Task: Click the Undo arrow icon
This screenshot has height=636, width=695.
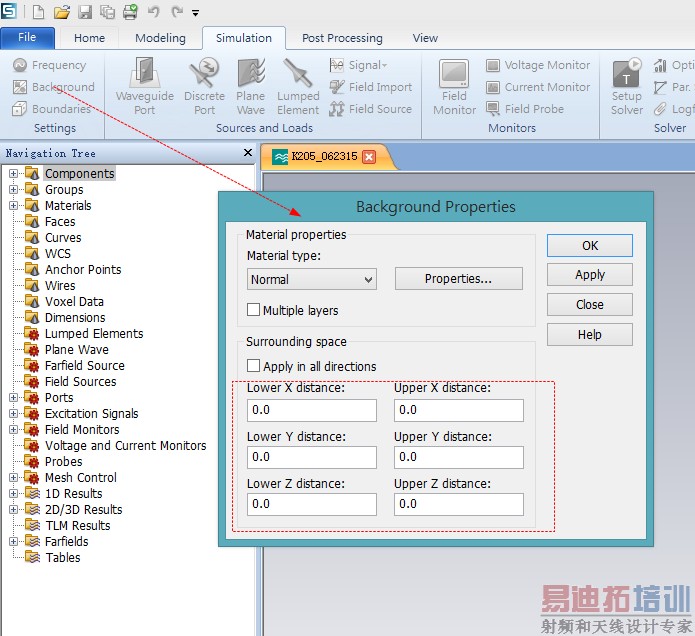Action: 153,12
